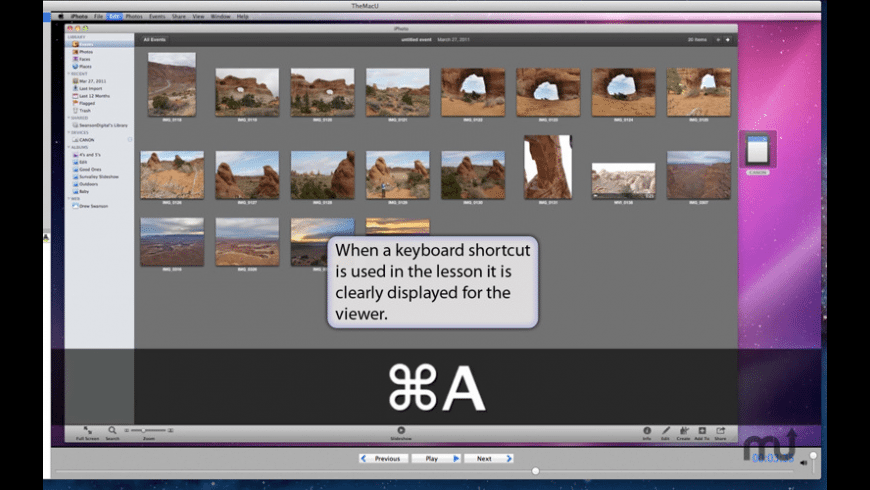The width and height of the screenshot is (870, 490).
Task: Click the Edit pencil icon
Action: tap(666, 430)
